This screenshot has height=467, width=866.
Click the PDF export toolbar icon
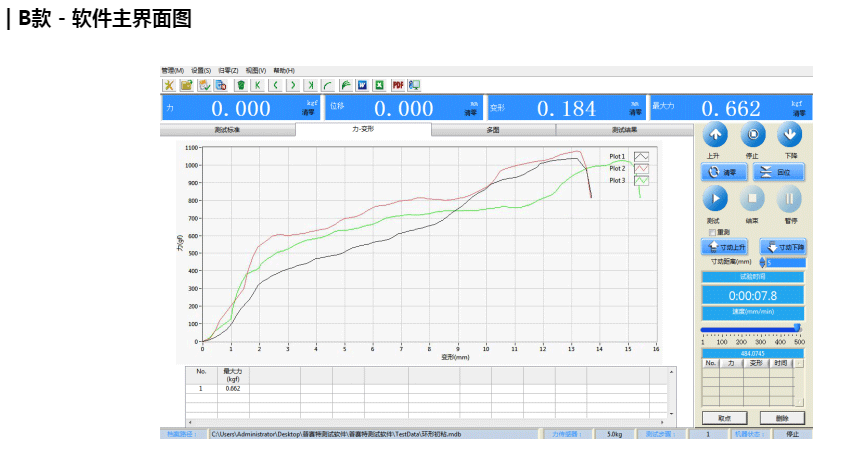(x=397, y=85)
